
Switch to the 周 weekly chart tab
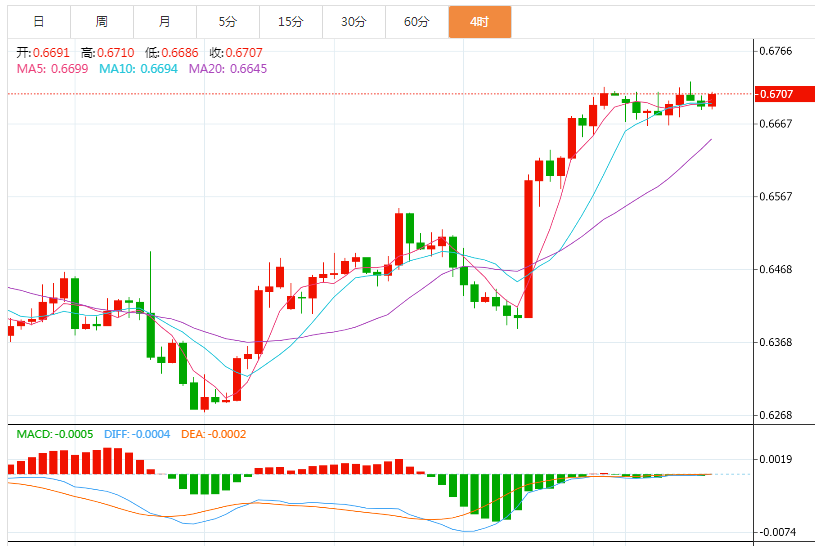tap(102, 22)
